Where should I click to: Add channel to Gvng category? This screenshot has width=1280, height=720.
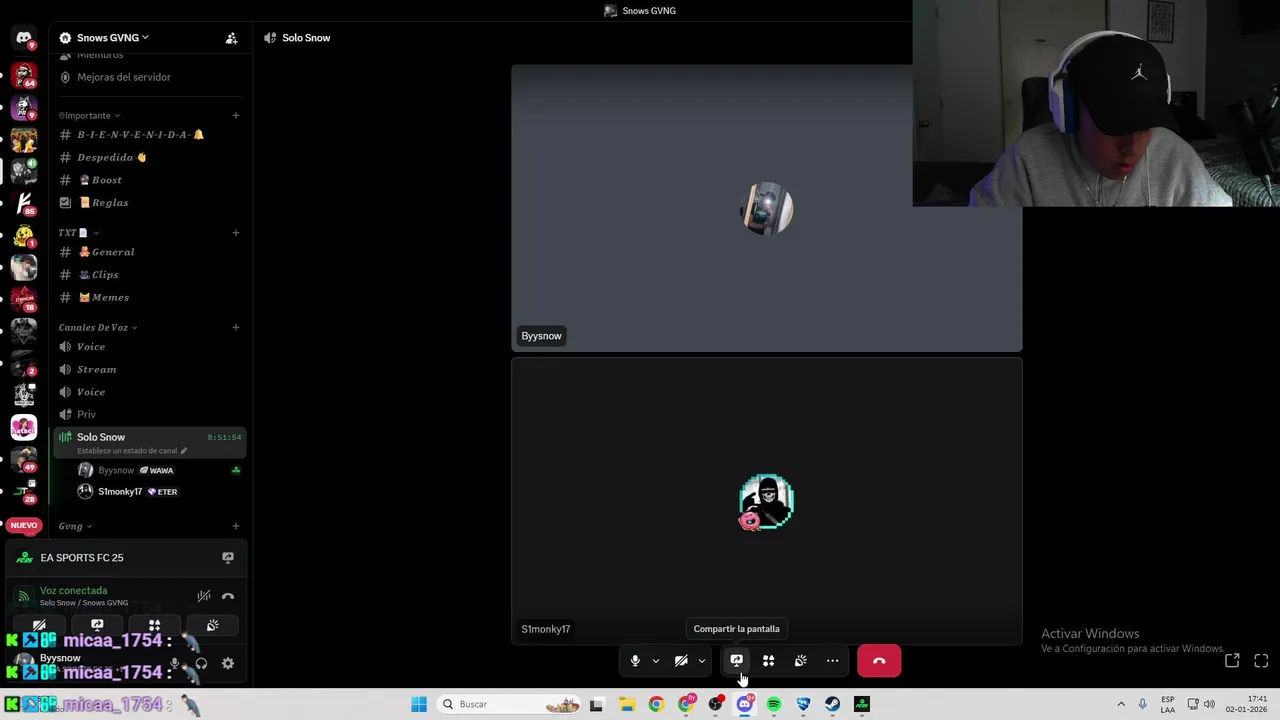236,526
